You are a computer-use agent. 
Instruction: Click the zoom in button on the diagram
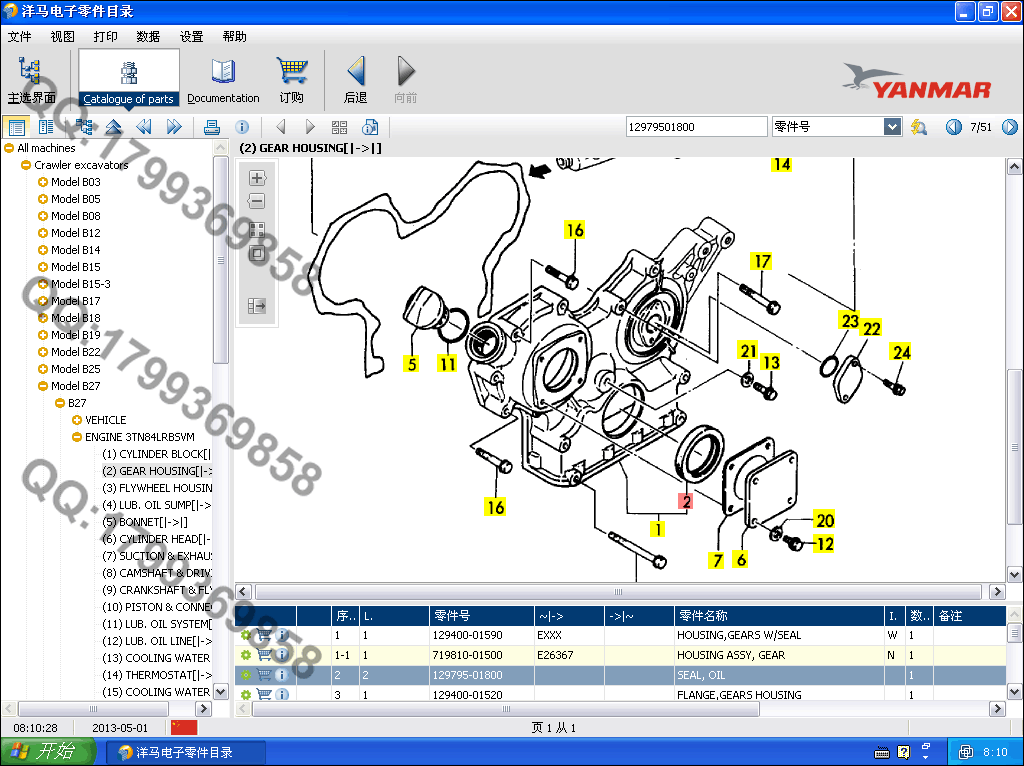click(257, 178)
